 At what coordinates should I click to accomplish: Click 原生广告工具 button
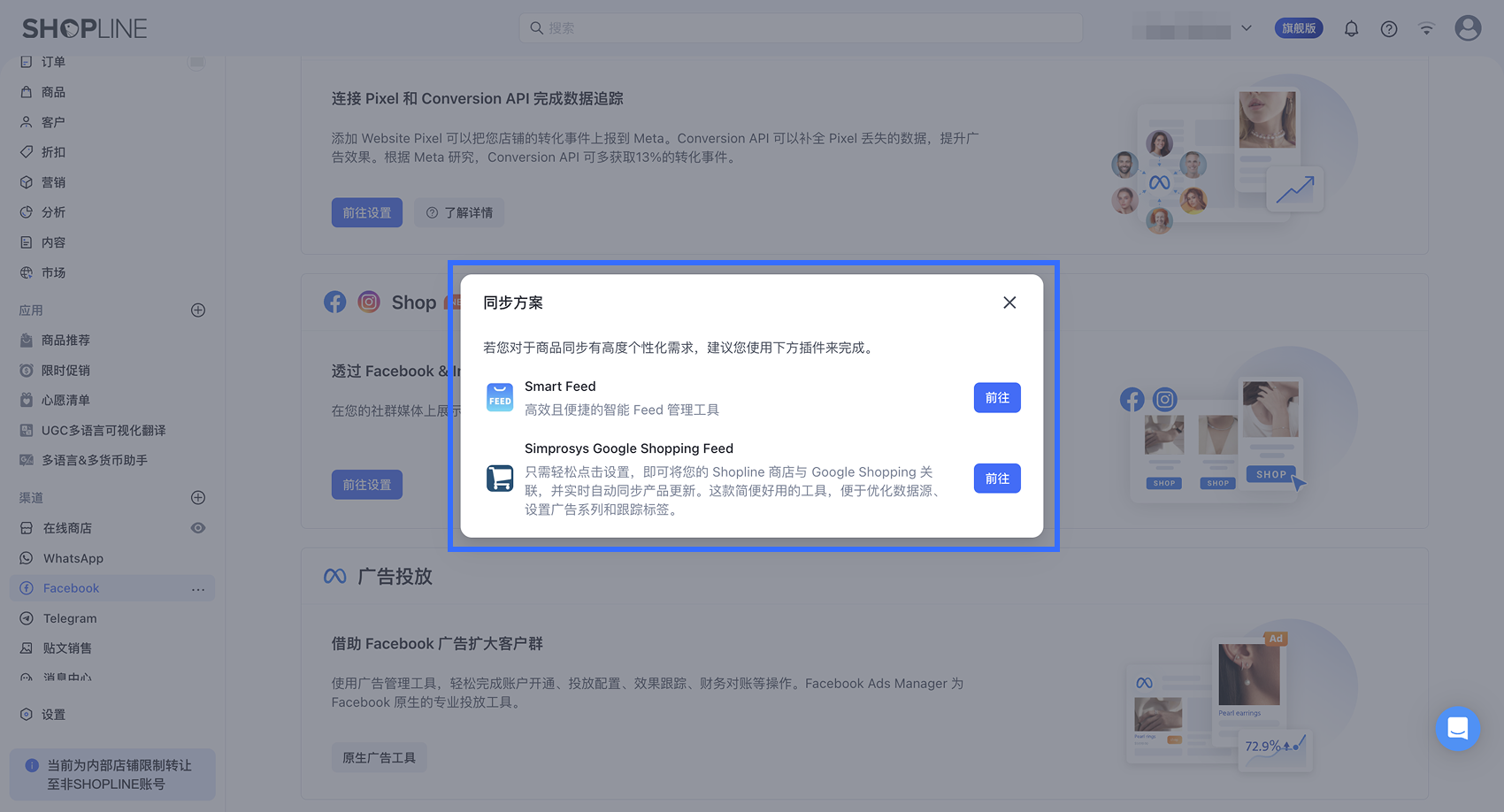point(380,758)
